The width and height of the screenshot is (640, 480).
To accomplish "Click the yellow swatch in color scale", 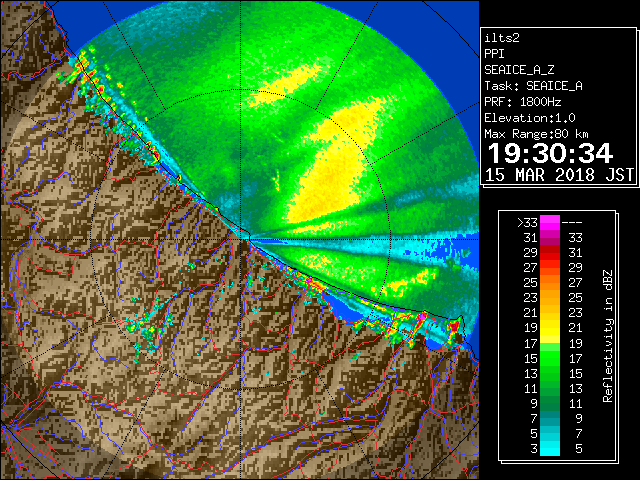I will click(x=550, y=329).
